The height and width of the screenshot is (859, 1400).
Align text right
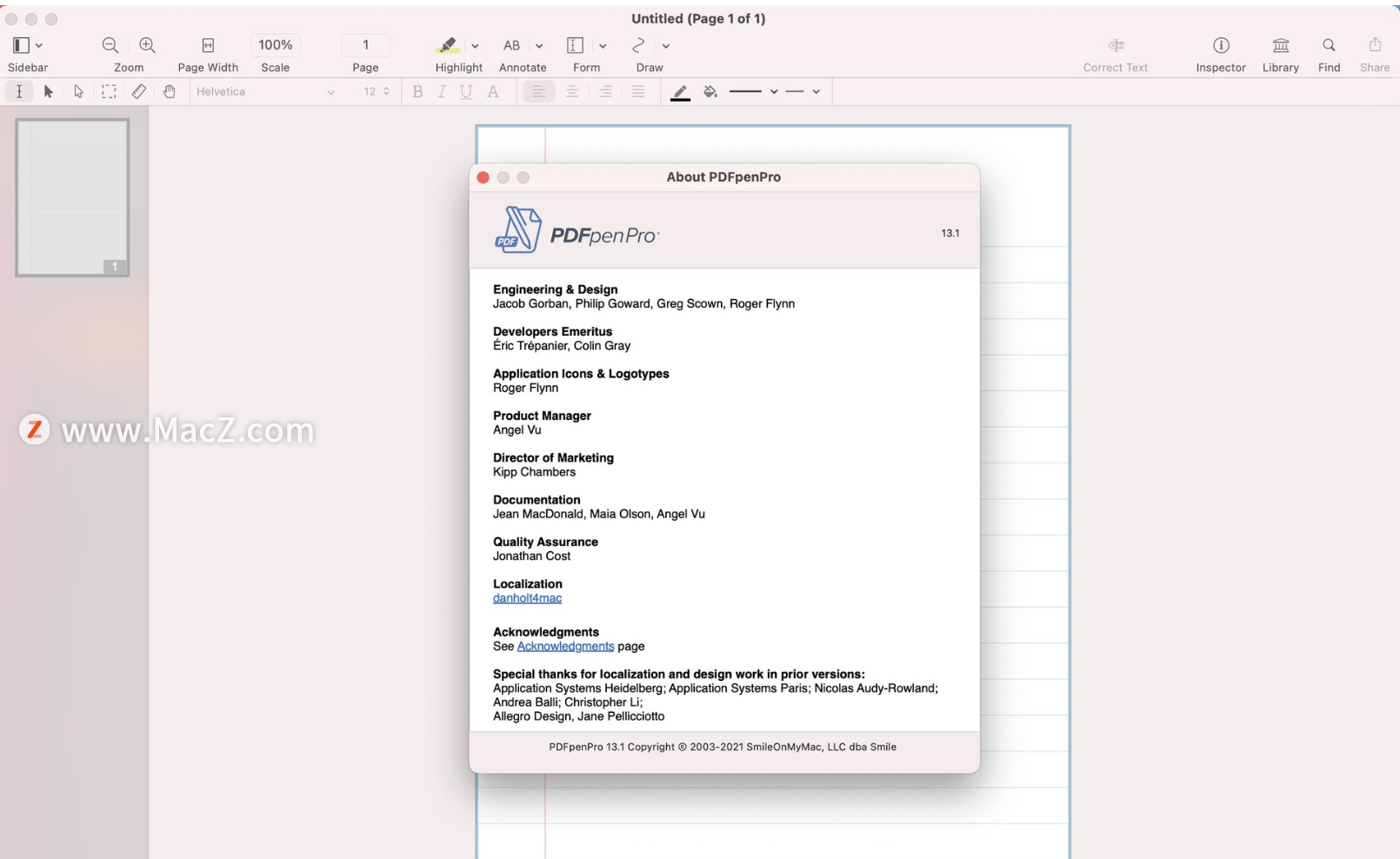tap(605, 91)
